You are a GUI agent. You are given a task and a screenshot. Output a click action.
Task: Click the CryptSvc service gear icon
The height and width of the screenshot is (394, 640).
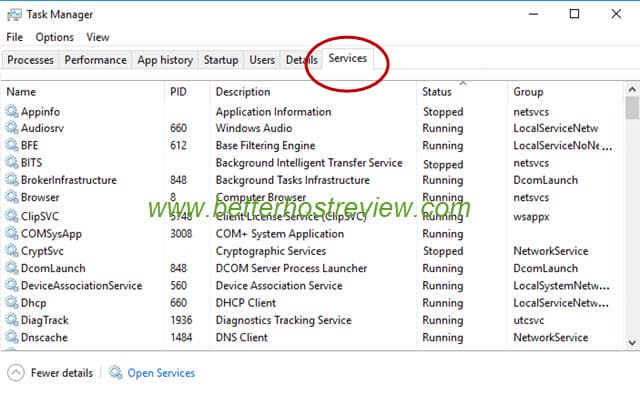[11, 250]
